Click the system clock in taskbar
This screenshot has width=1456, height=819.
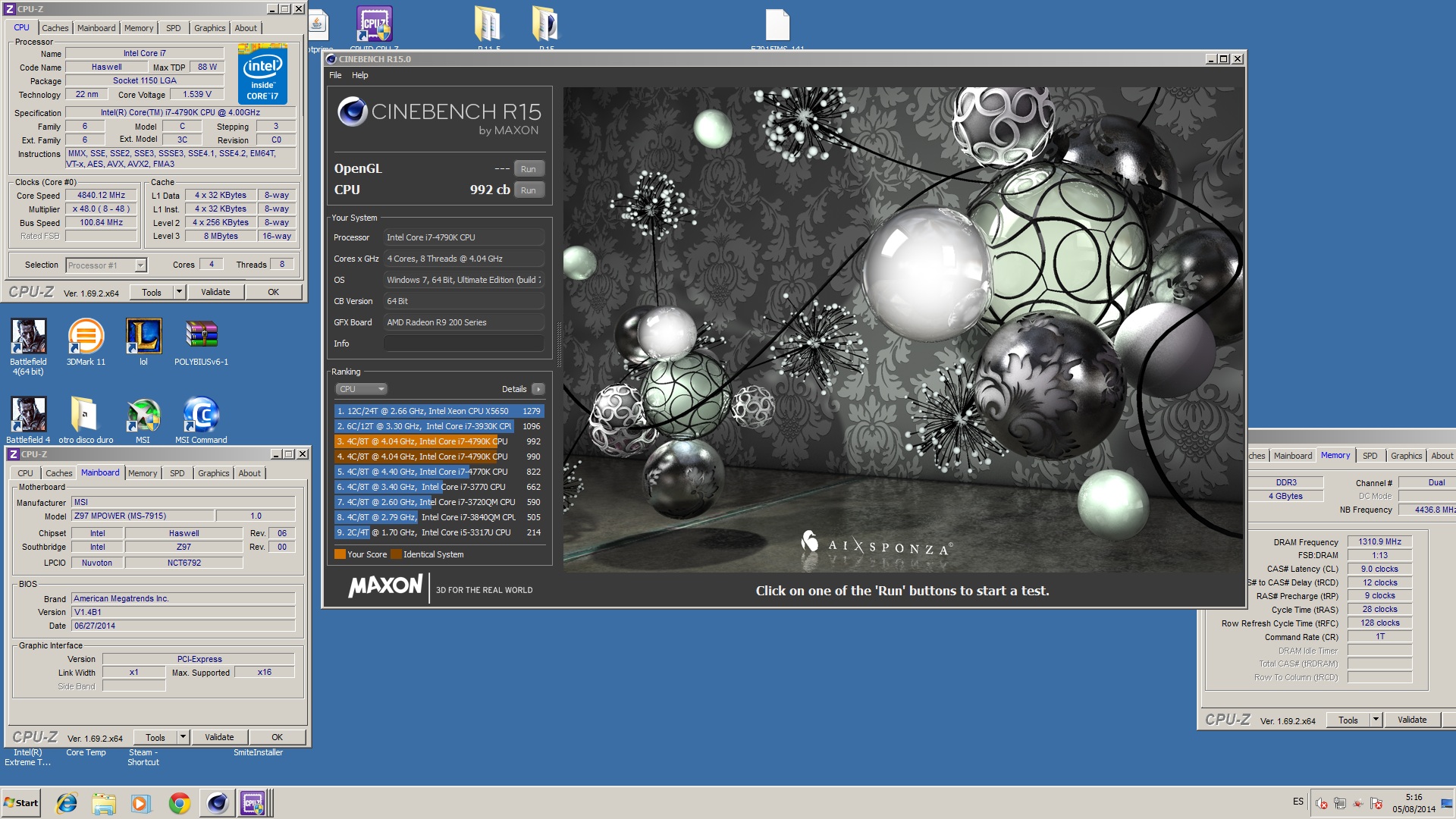1414,803
